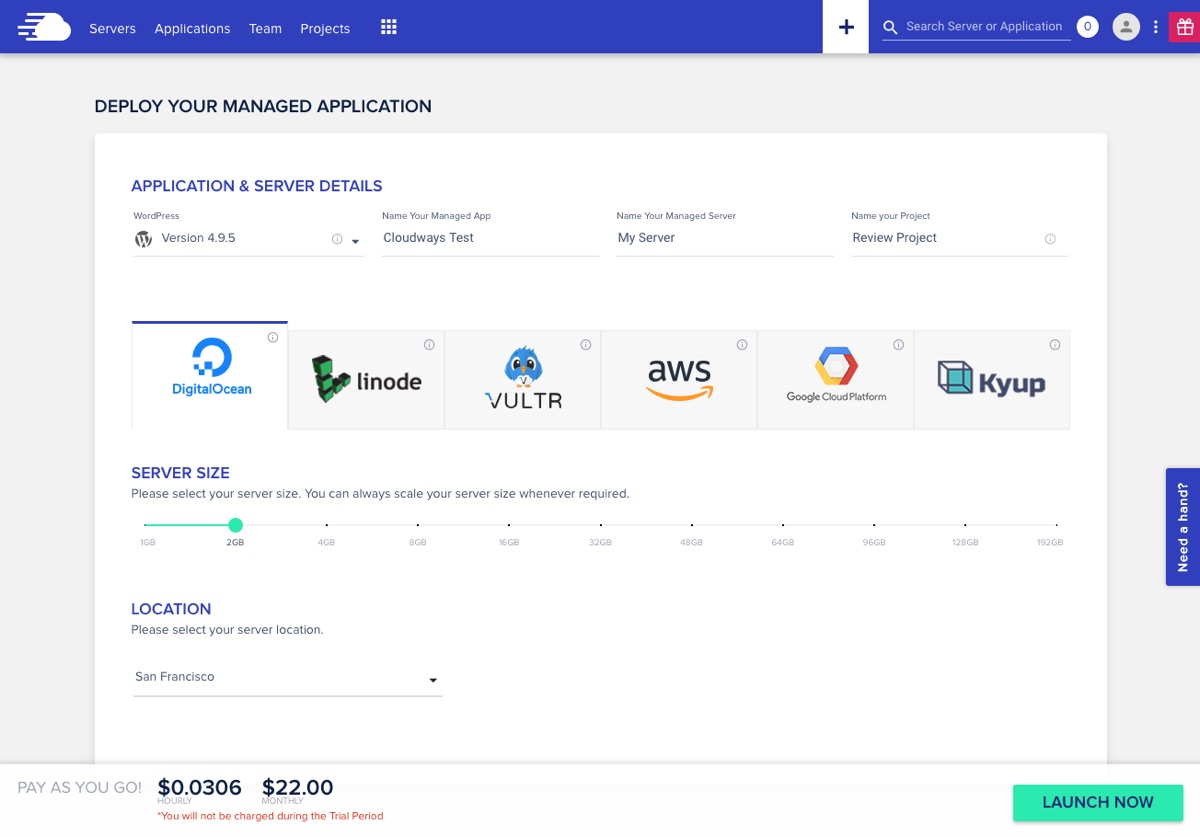Viewport: 1200px width, 837px height.
Task: Click the gift box icon
Action: point(1184,27)
